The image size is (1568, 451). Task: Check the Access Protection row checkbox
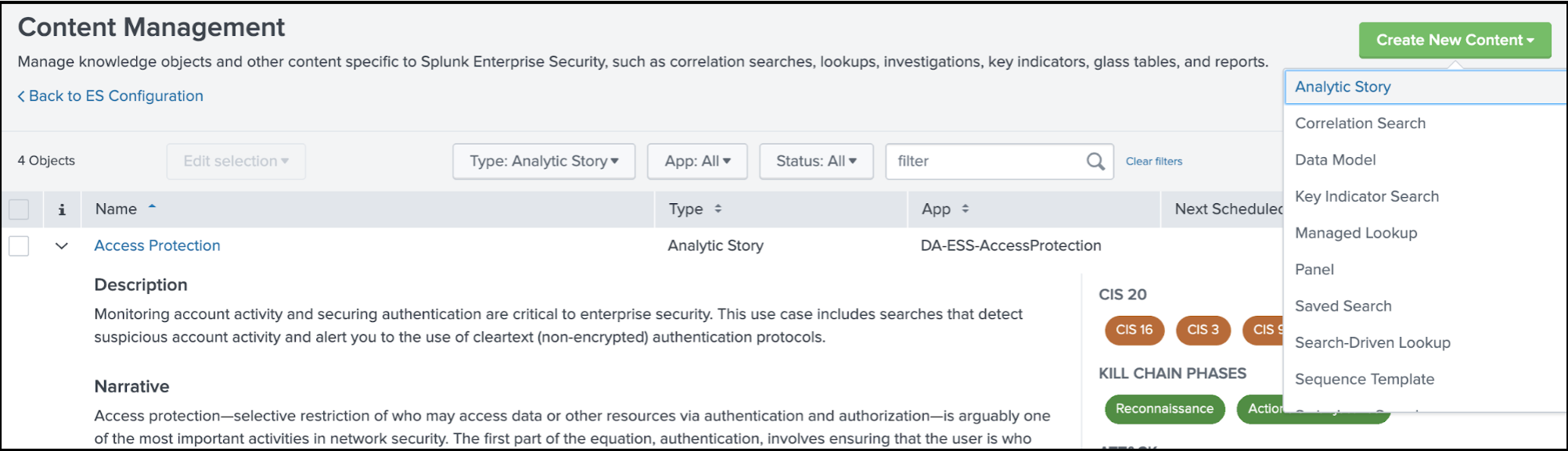click(19, 245)
